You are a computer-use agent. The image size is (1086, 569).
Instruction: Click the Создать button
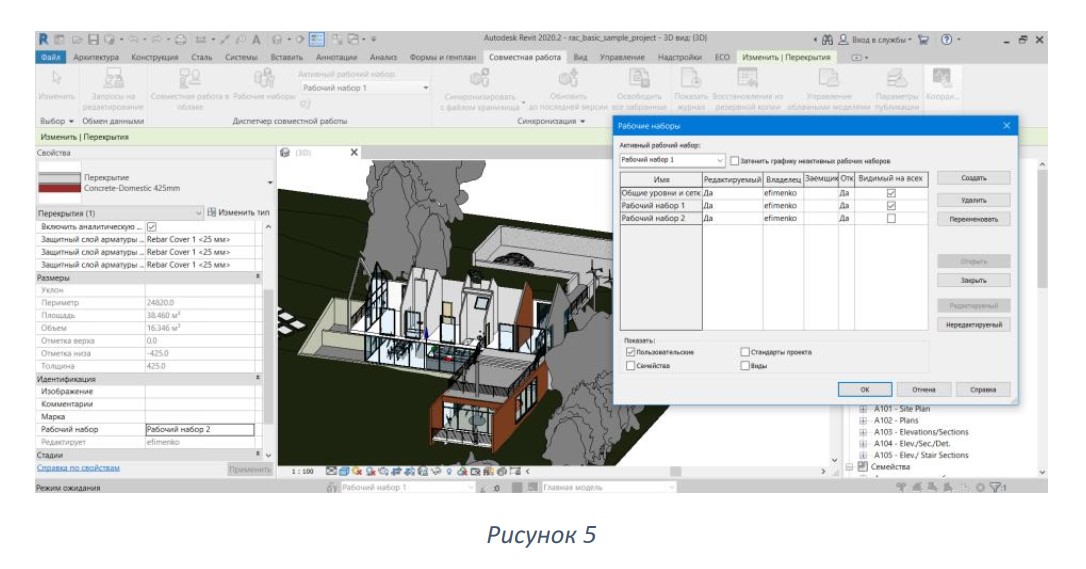(x=973, y=179)
